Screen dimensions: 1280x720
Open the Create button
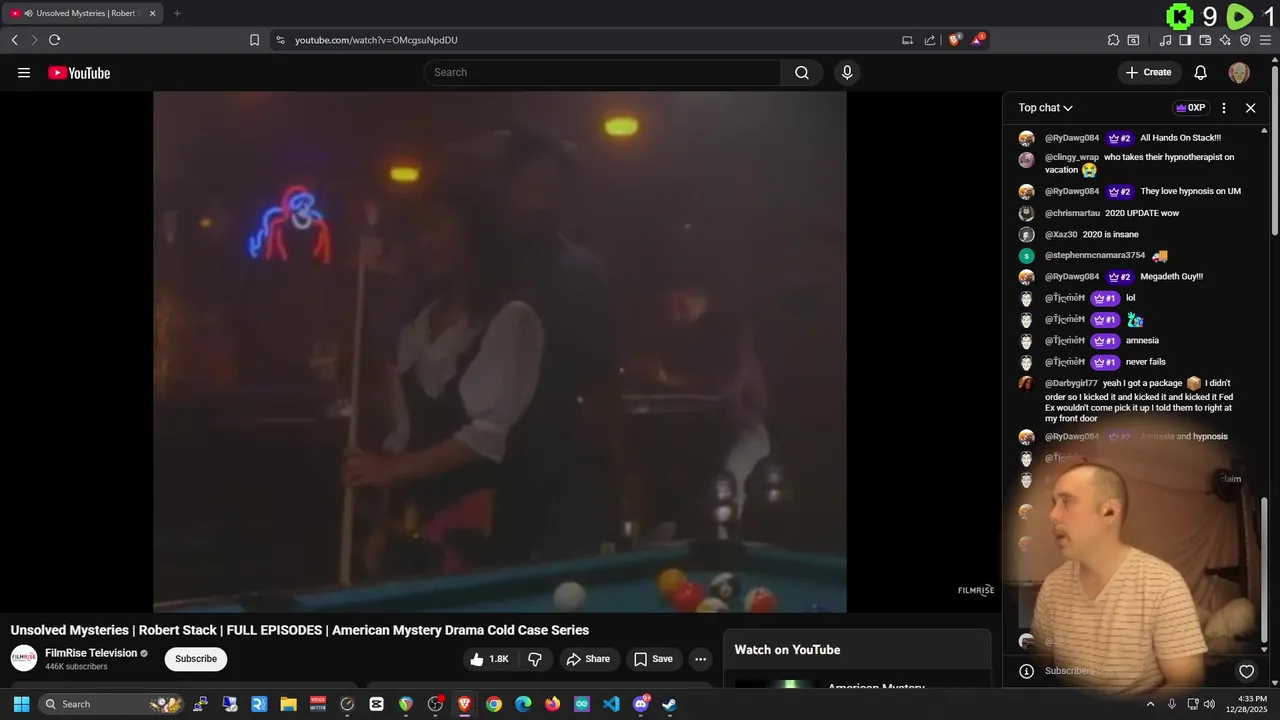pyautogui.click(x=1148, y=72)
